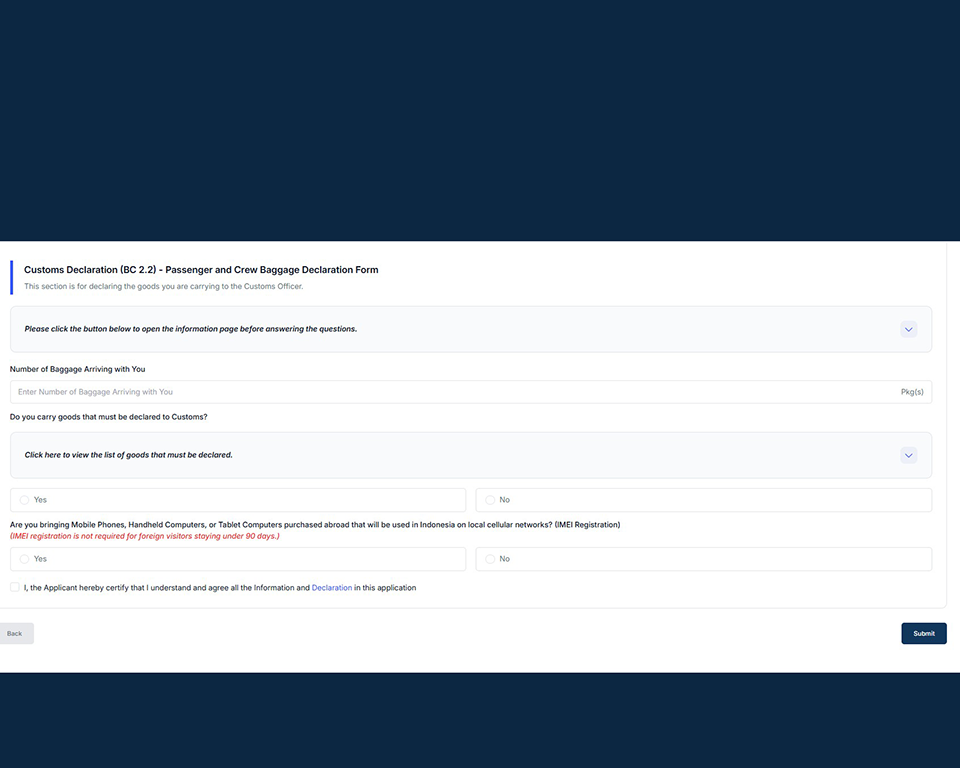Open the 'Please click the button below' panel
960x768 pixels.
coord(471,329)
